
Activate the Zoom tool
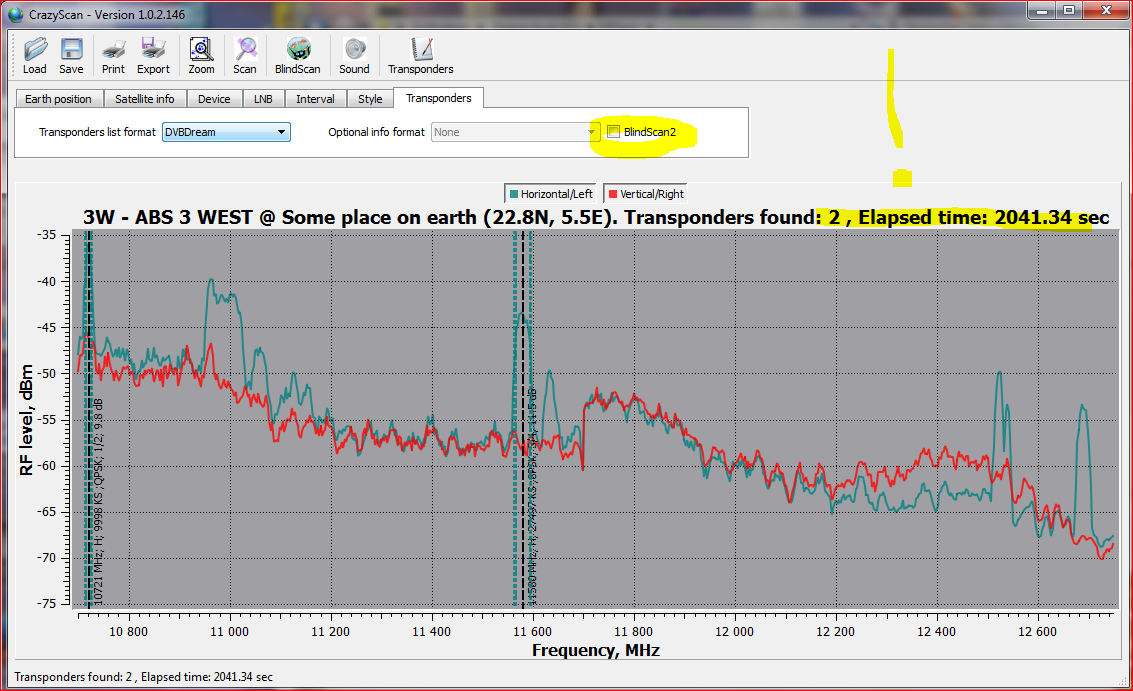[201, 49]
